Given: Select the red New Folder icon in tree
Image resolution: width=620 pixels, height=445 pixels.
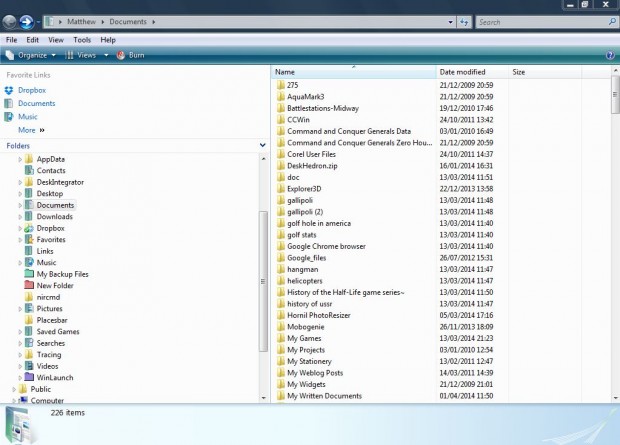Looking at the screenshot, I should point(28,285).
